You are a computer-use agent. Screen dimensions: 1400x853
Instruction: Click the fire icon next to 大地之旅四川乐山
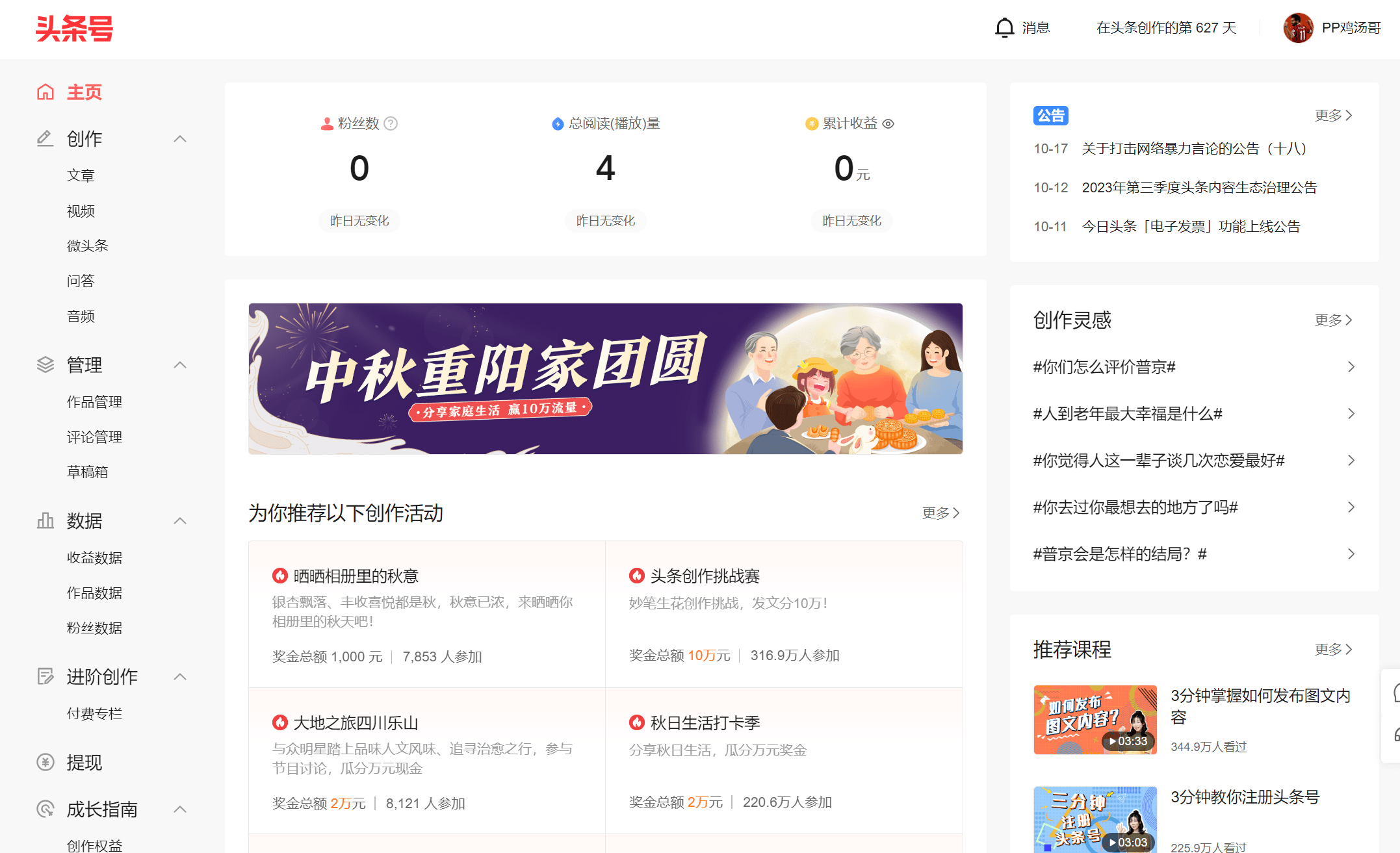pyautogui.click(x=279, y=722)
